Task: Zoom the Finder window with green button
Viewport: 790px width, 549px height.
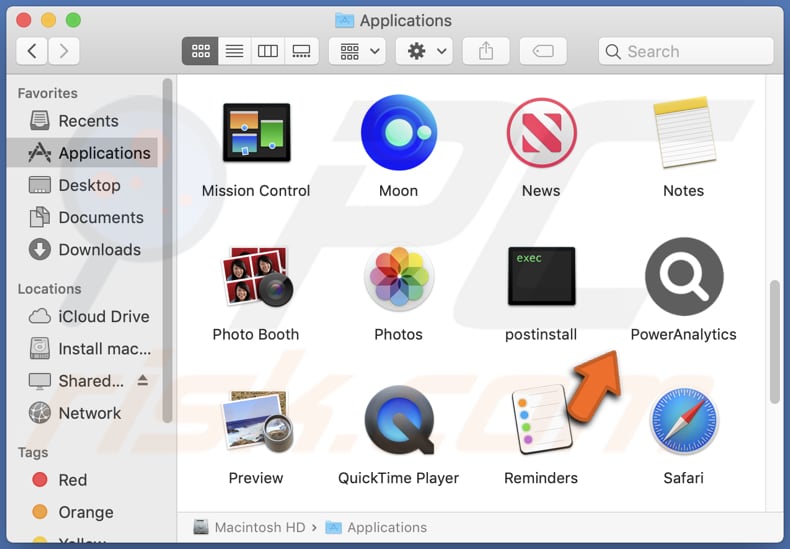Action: 73,20
